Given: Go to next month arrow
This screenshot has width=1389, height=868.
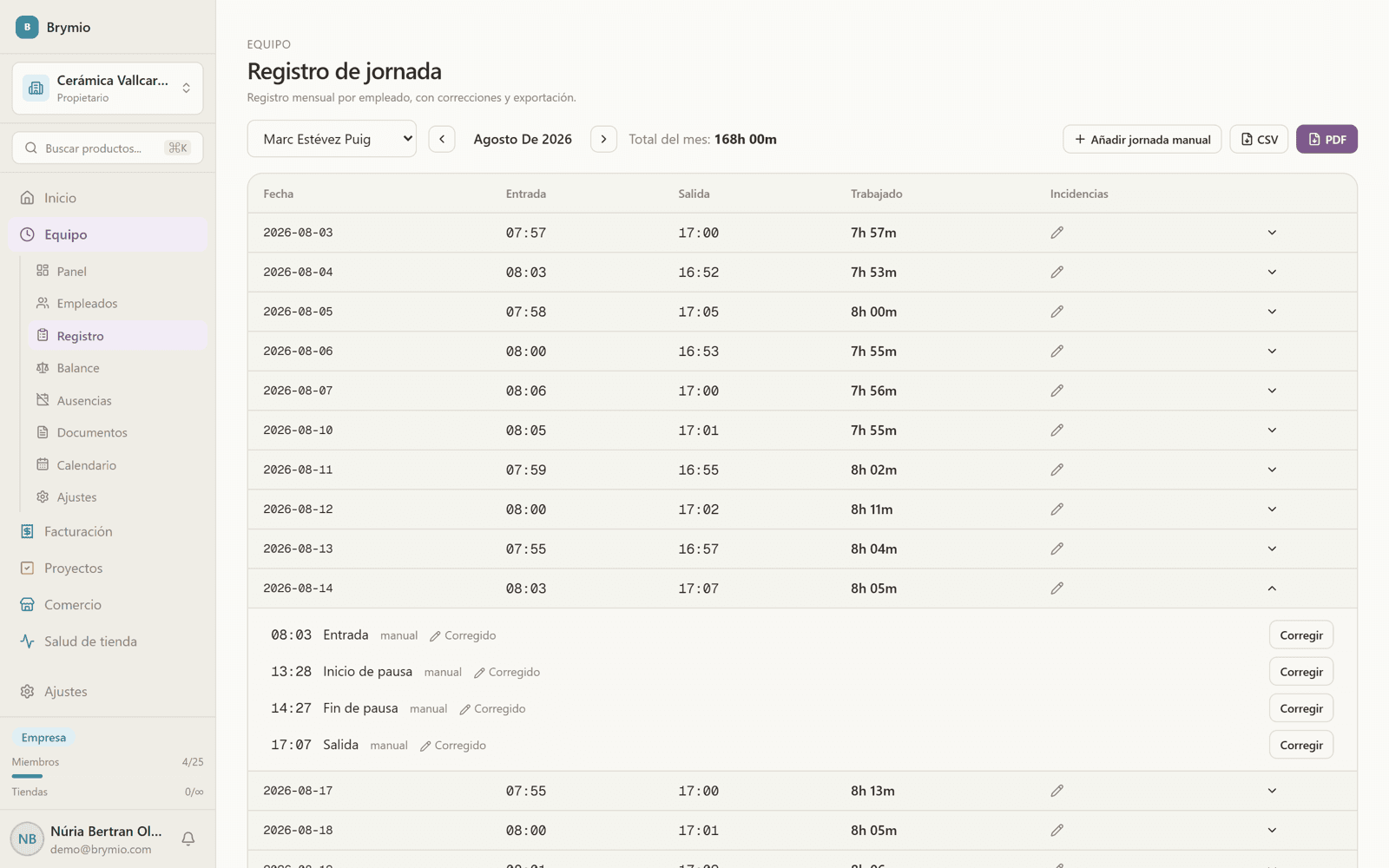Looking at the screenshot, I should [603, 139].
